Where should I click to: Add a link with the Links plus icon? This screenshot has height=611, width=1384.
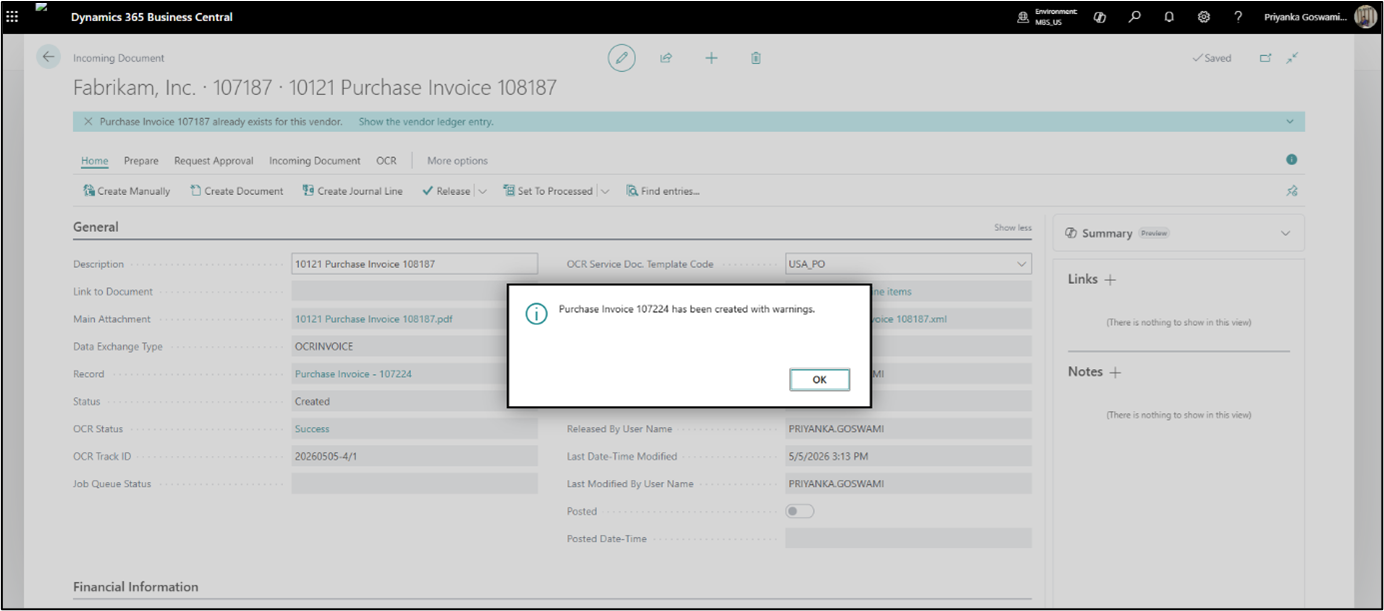(x=1110, y=280)
